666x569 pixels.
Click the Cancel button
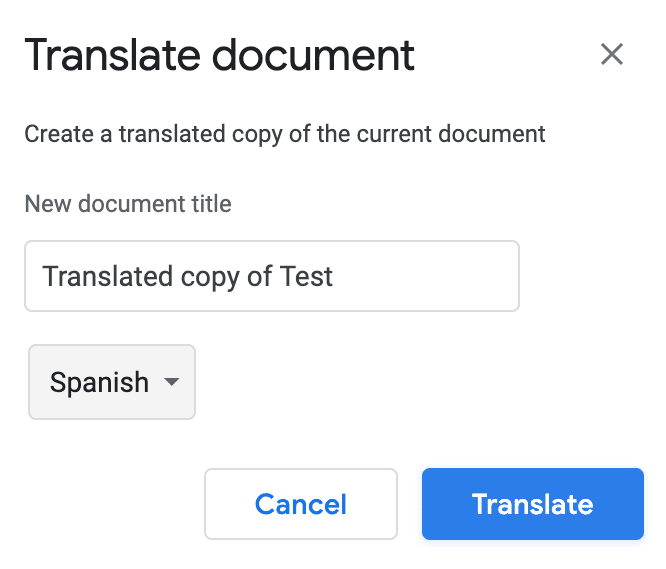click(301, 504)
